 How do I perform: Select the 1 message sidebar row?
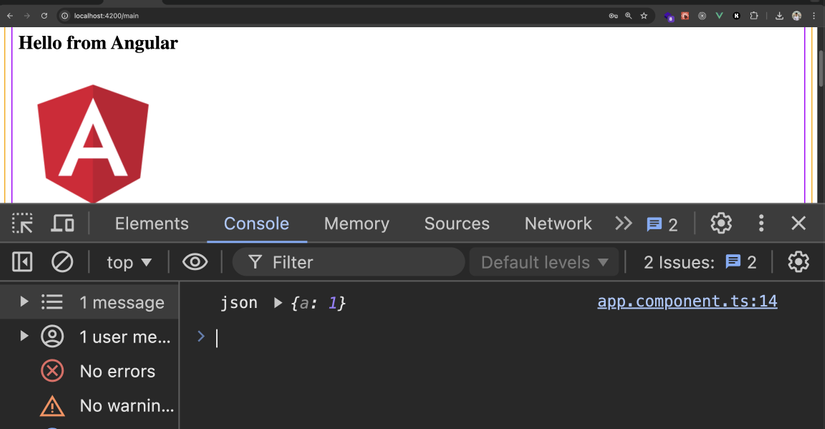(x=89, y=302)
